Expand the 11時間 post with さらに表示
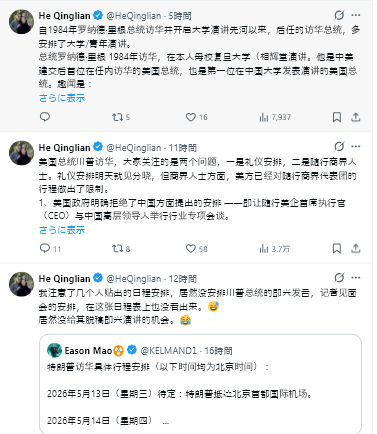The width and height of the screenshot is (377, 434). 62,230
